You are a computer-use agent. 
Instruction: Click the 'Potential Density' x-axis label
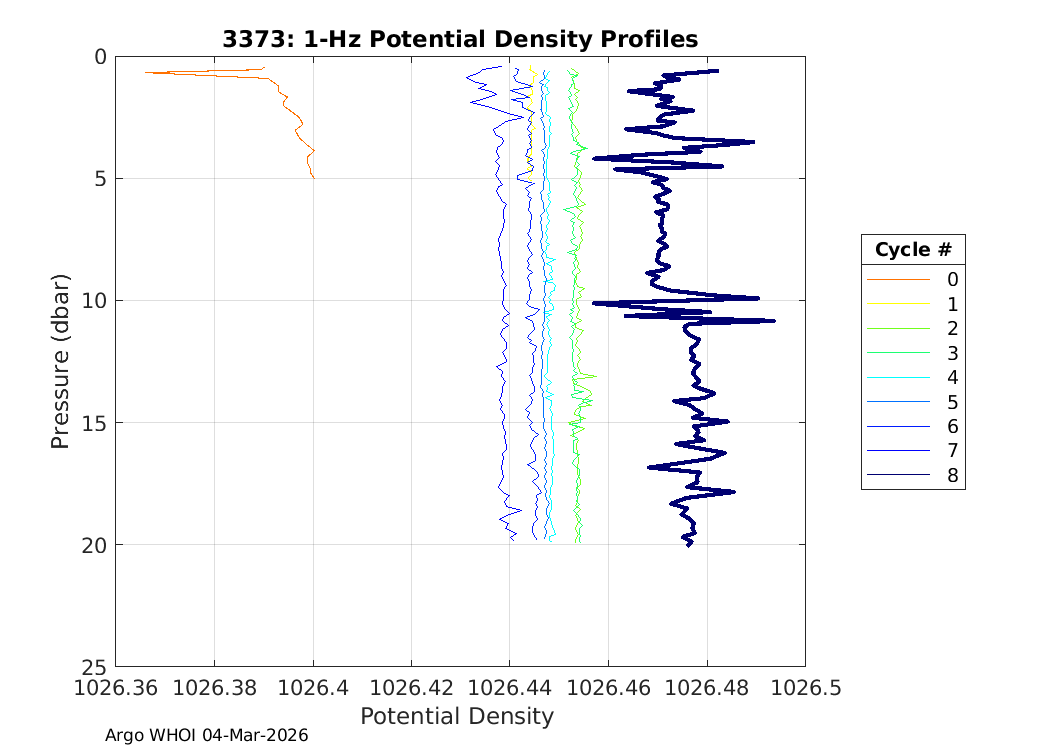tap(456, 717)
